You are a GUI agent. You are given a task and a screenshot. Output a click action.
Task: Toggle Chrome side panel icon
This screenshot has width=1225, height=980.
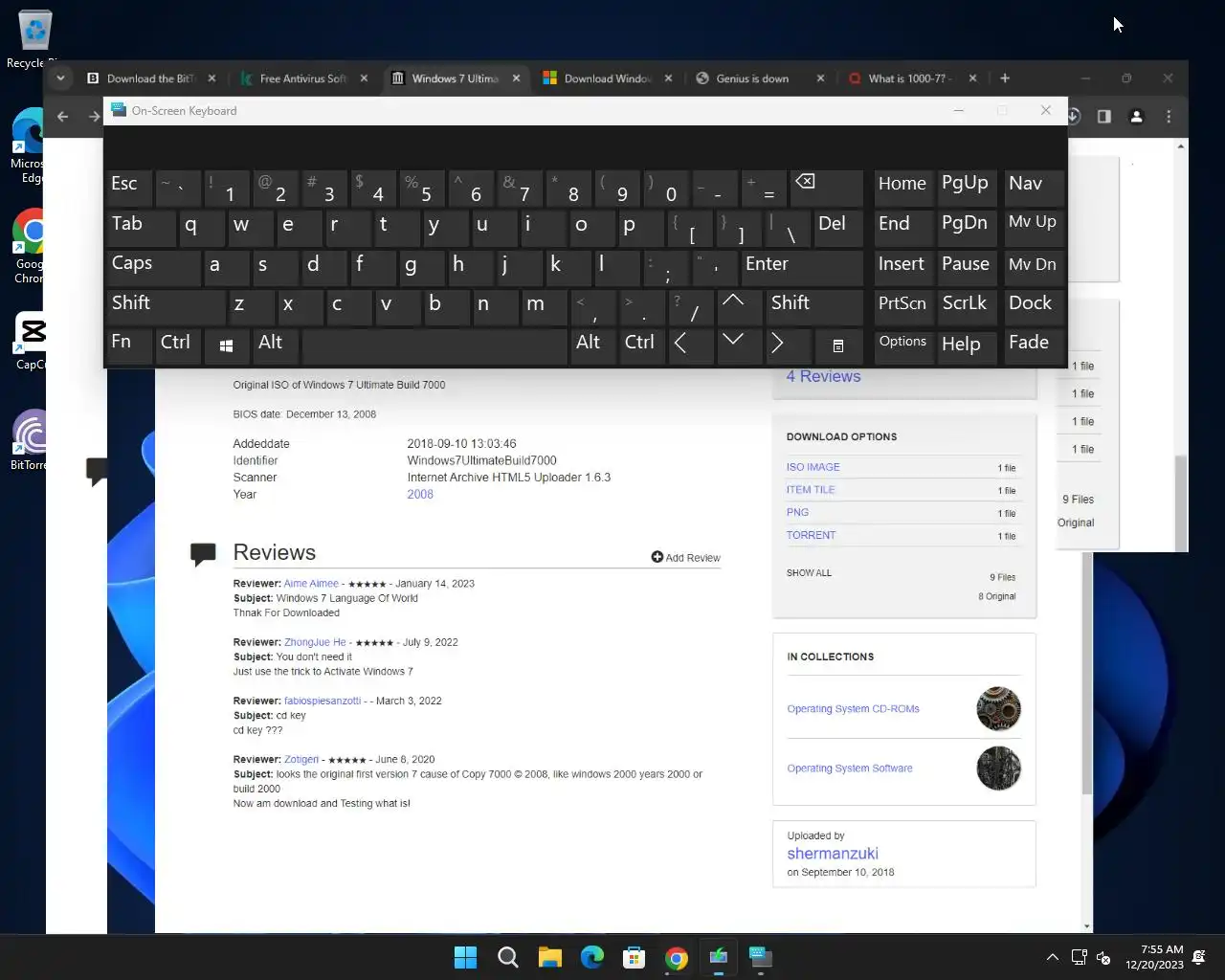(x=1104, y=116)
